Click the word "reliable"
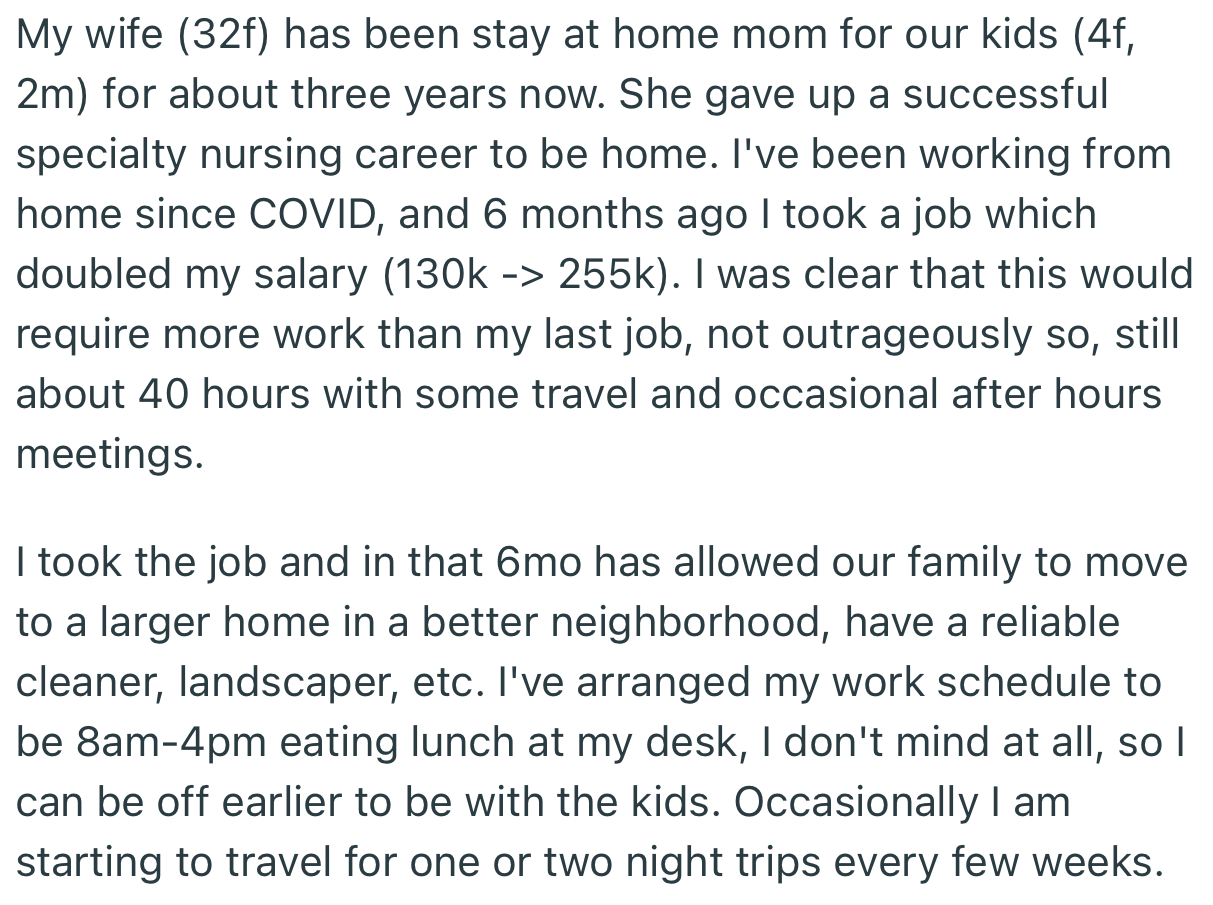The image size is (1213, 905). [1050, 623]
